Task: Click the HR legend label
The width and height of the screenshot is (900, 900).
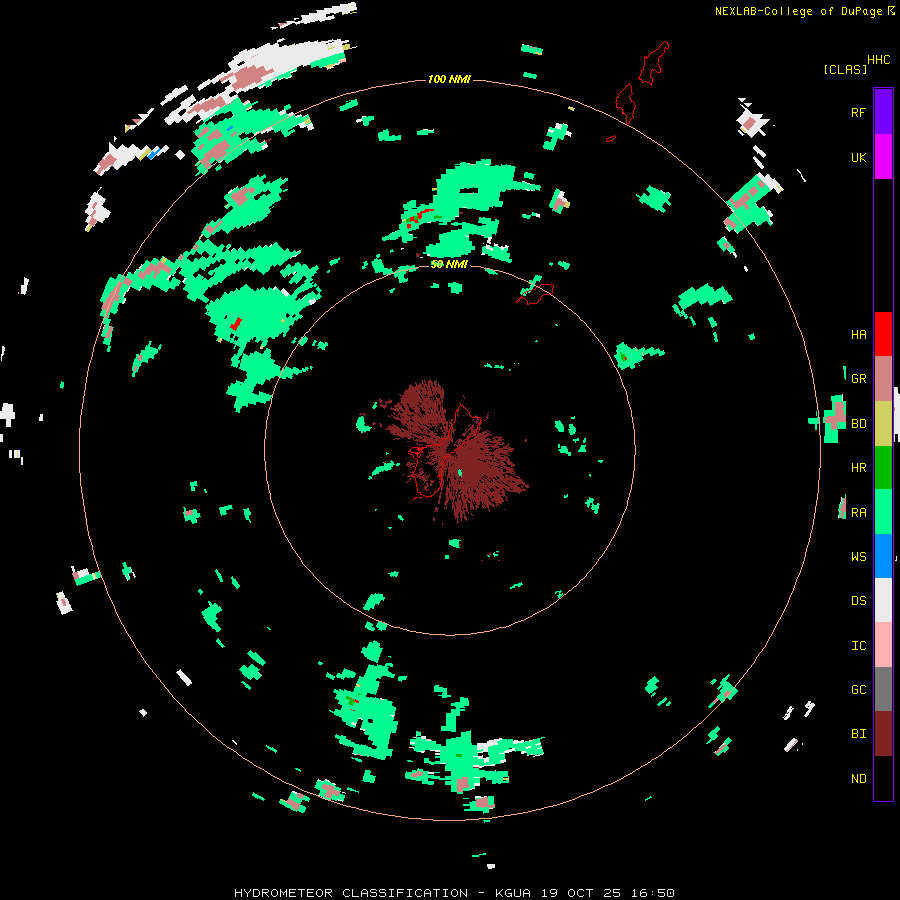Action: tap(858, 468)
